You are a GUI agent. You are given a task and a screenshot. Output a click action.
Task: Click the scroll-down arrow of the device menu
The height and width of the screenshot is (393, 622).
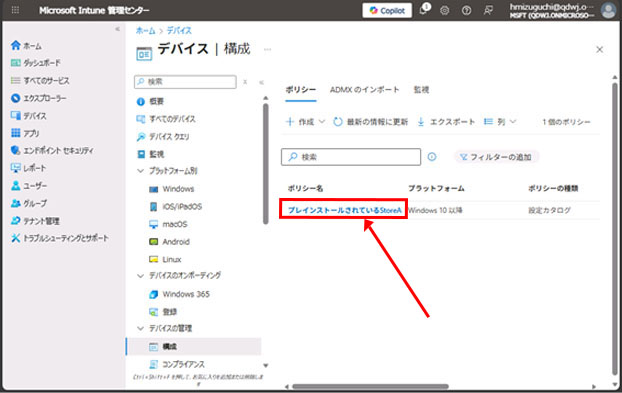[265, 366]
